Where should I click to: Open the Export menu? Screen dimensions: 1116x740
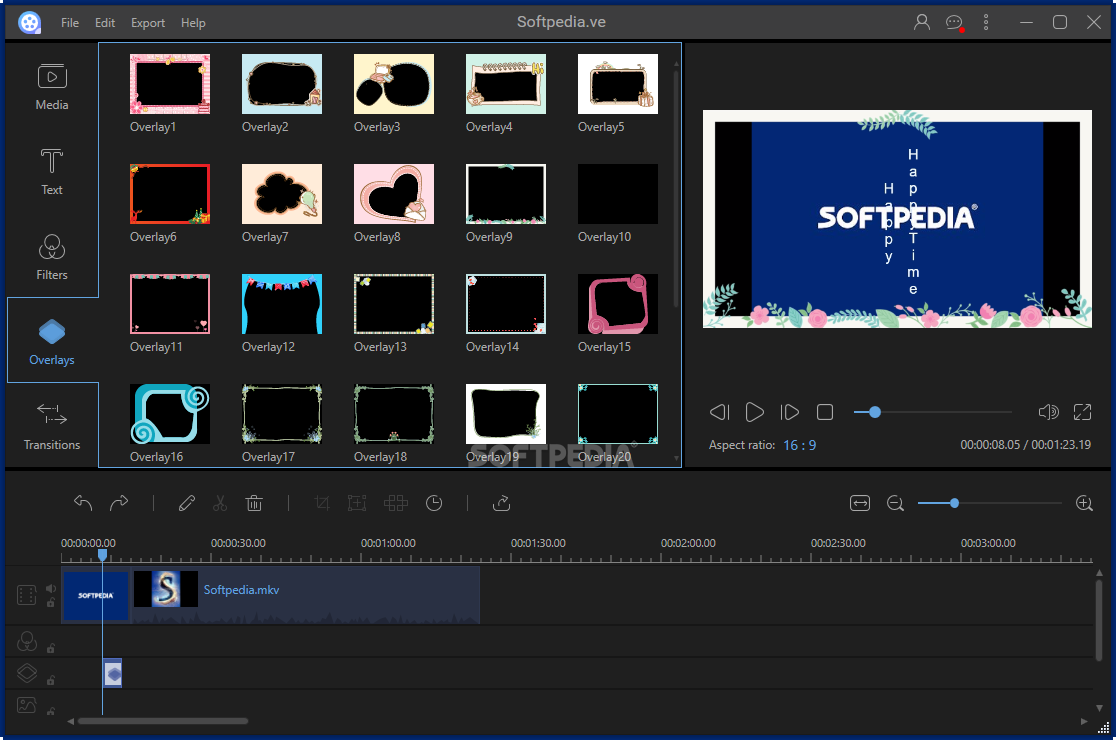pyautogui.click(x=148, y=22)
